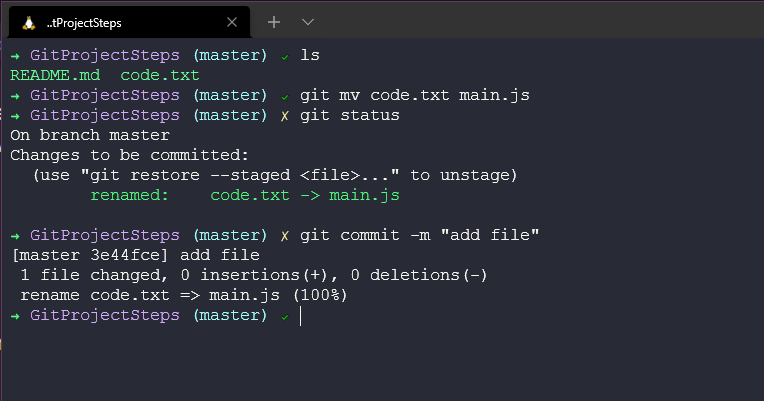This screenshot has width=764, height=401.
Task: Click the yellow X mark before git commit
Action: (x=285, y=235)
